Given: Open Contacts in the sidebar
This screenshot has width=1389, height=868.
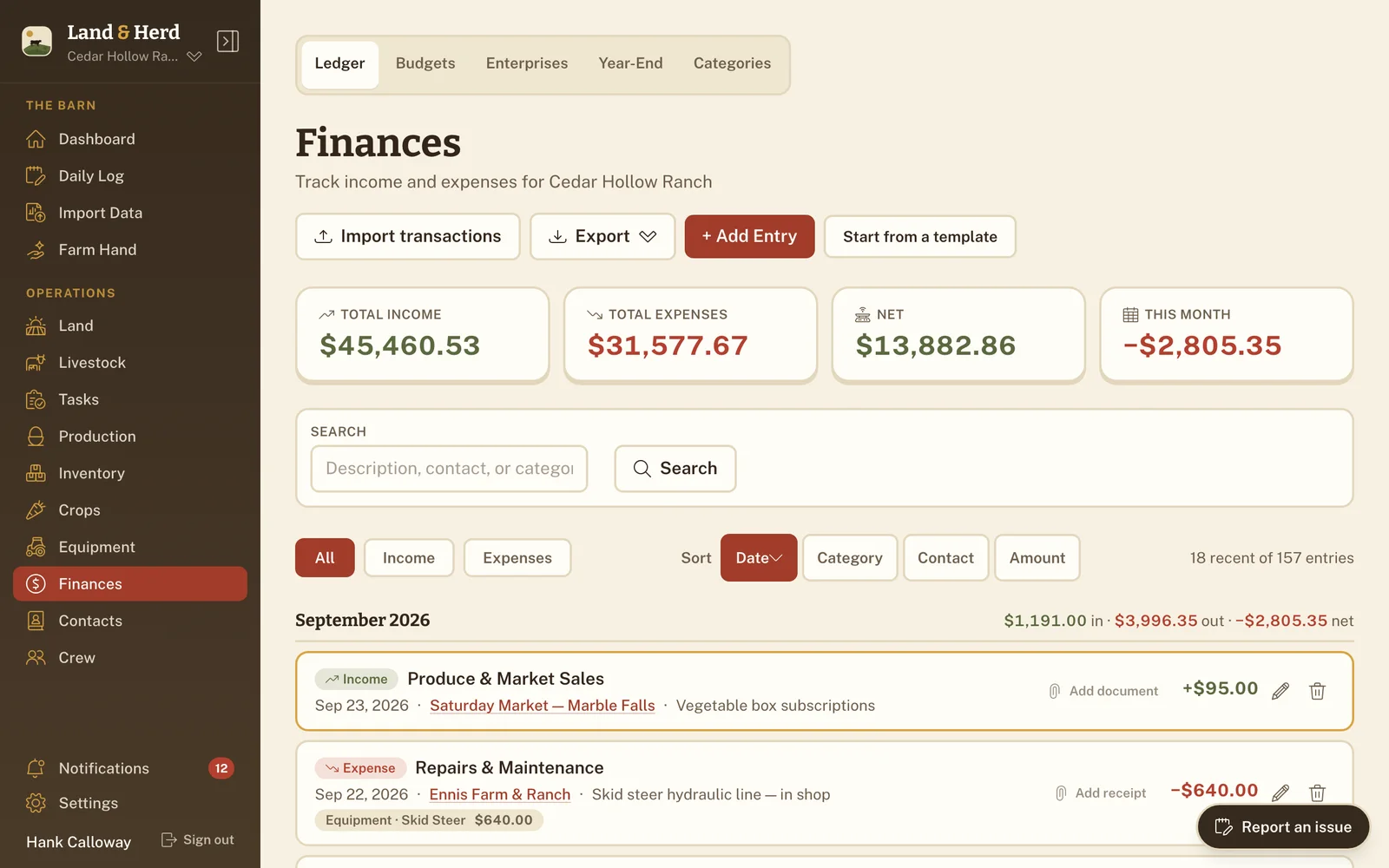Looking at the screenshot, I should coord(130,621).
